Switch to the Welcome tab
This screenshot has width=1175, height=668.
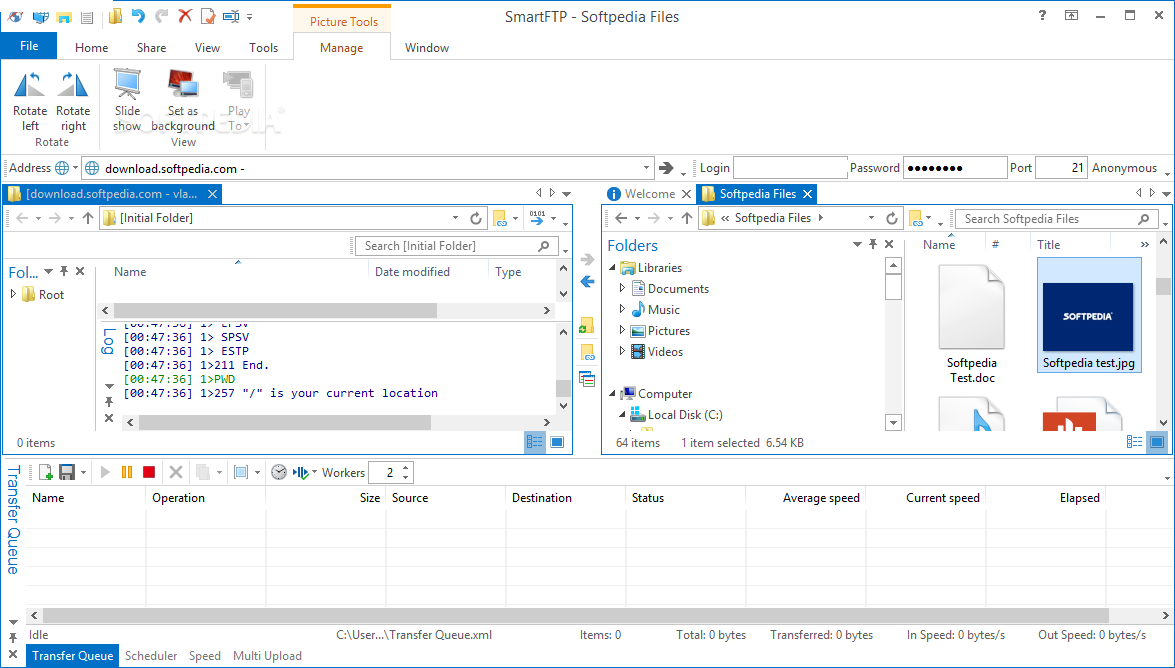pyautogui.click(x=650, y=193)
